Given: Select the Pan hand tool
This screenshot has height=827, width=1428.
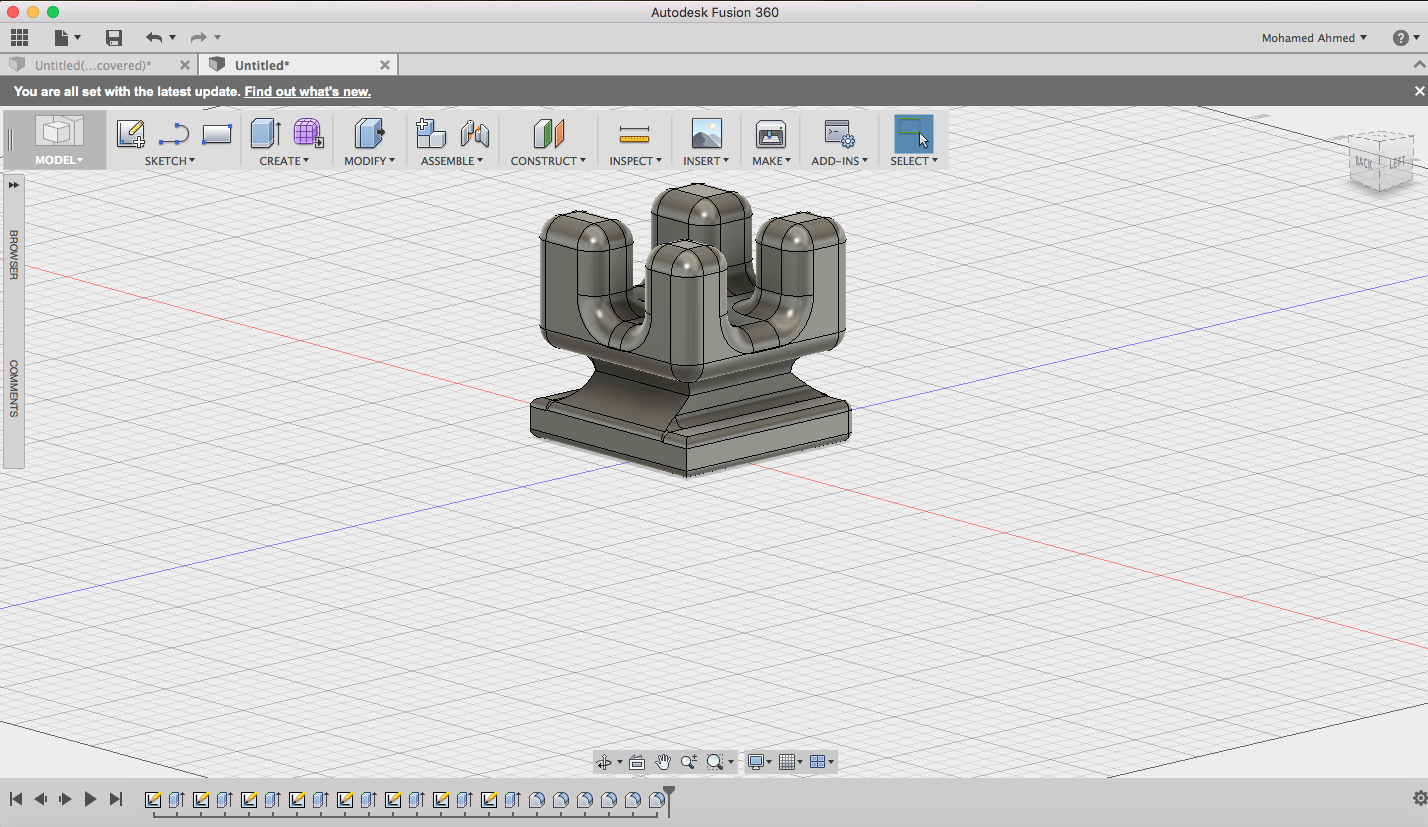Looking at the screenshot, I should click(663, 762).
